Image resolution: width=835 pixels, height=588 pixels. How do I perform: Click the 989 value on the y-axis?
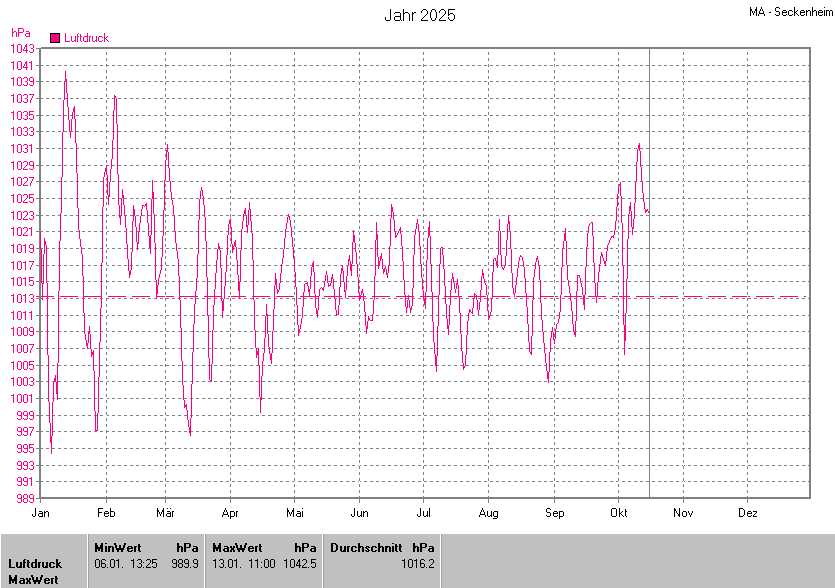[x=26, y=498]
